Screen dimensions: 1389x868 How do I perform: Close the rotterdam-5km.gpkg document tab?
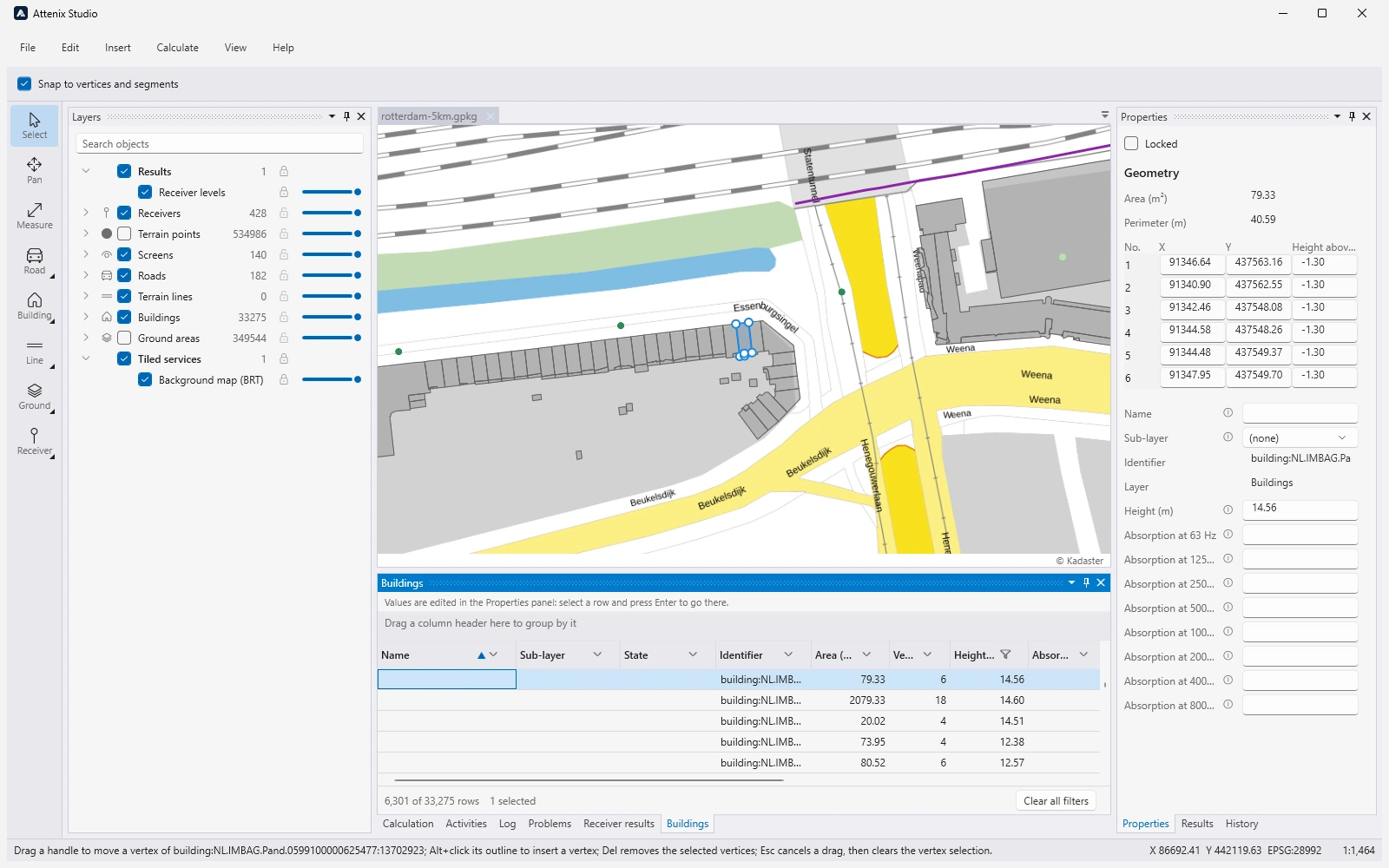(490, 116)
